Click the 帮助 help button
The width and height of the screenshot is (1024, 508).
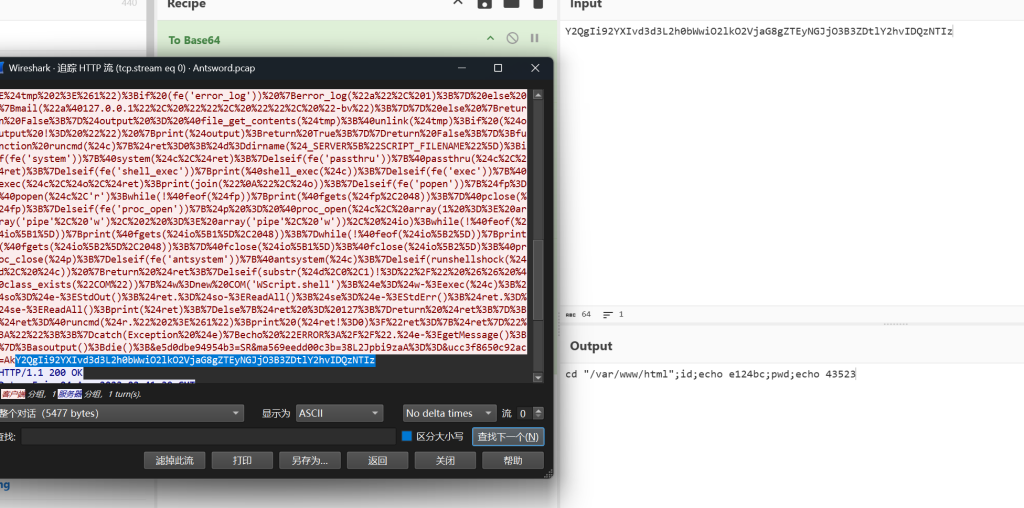click(513, 461)
